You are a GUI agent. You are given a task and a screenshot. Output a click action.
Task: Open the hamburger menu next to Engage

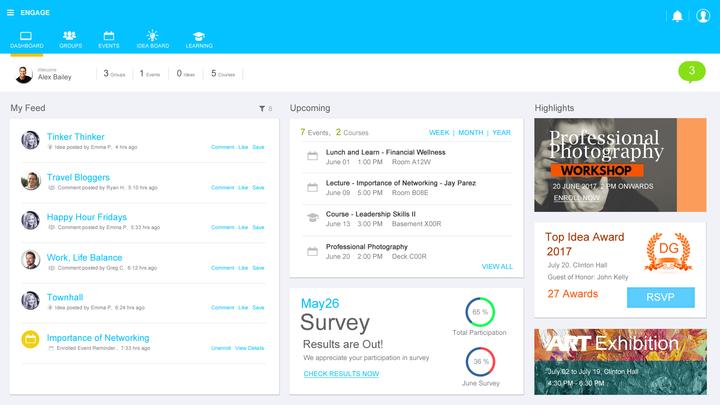point(10,13)
